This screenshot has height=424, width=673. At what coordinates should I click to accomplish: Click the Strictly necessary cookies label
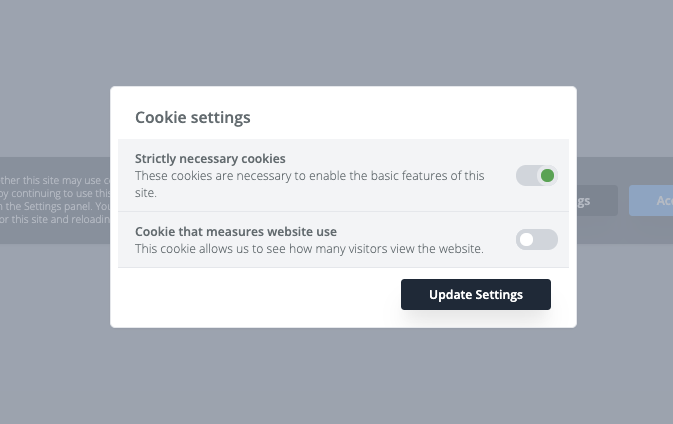(x=210, y=158)
